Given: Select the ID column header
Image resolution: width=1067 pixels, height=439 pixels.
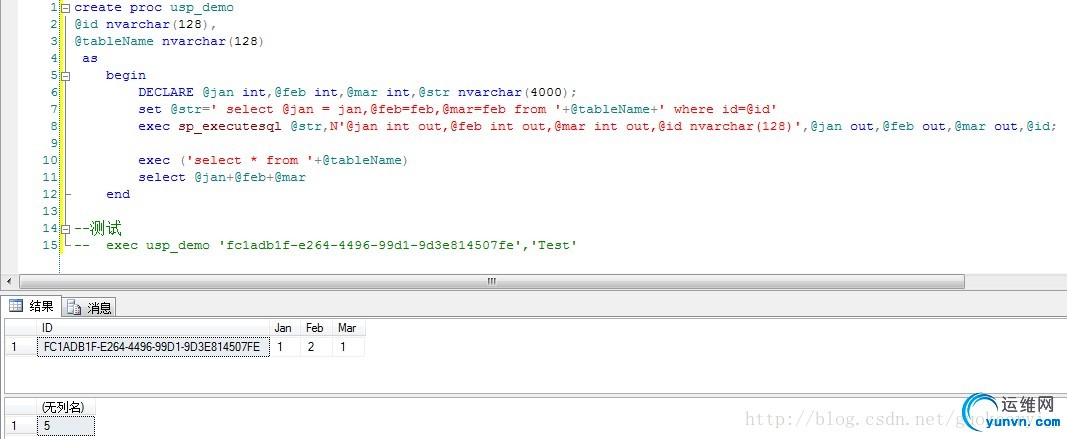Looking at the screenshot, I should point(154,328).
